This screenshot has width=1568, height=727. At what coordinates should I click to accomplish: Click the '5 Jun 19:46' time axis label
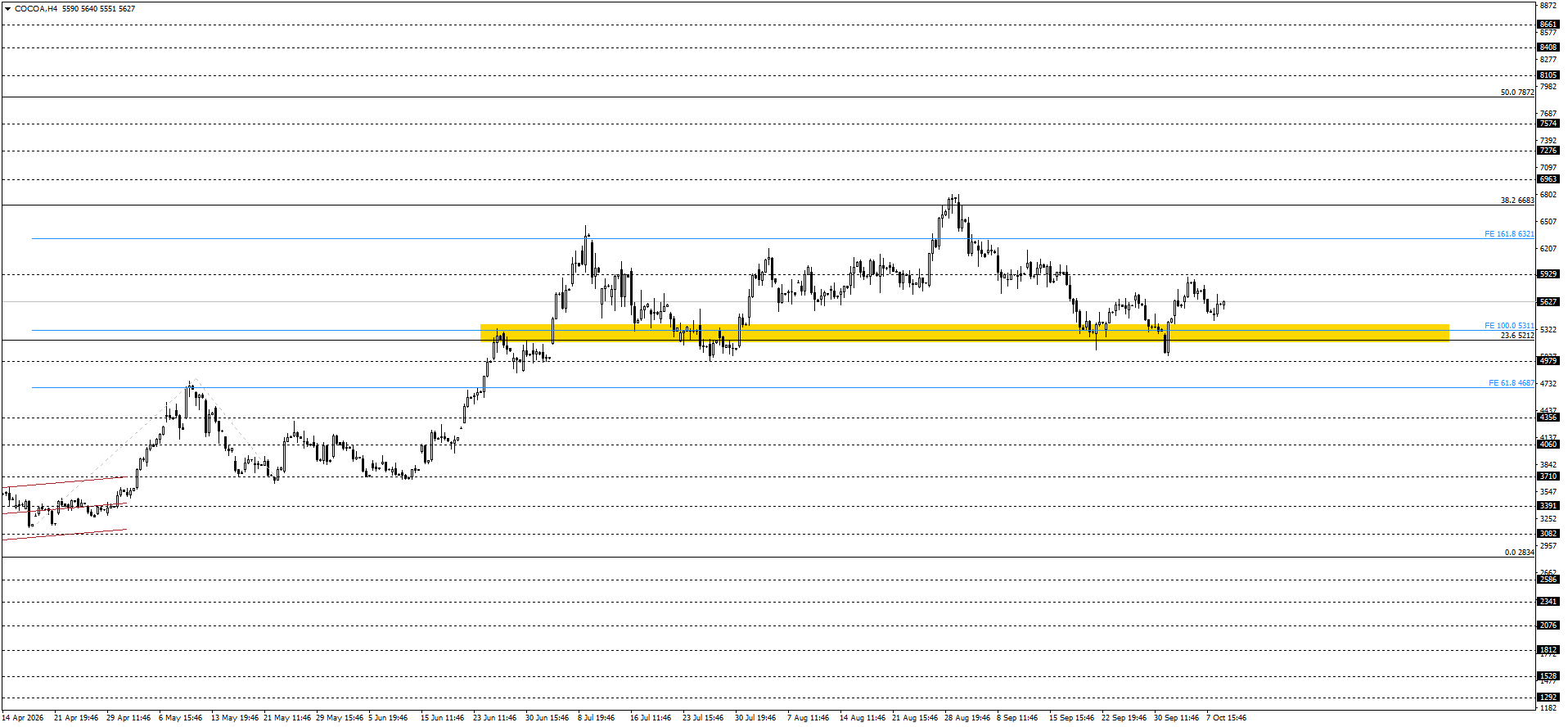click(x=387, y=718)
